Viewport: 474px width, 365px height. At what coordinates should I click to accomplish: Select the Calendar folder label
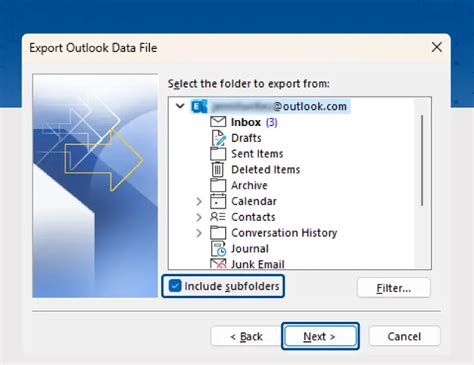pyautogui.click(x=254, y=201)
